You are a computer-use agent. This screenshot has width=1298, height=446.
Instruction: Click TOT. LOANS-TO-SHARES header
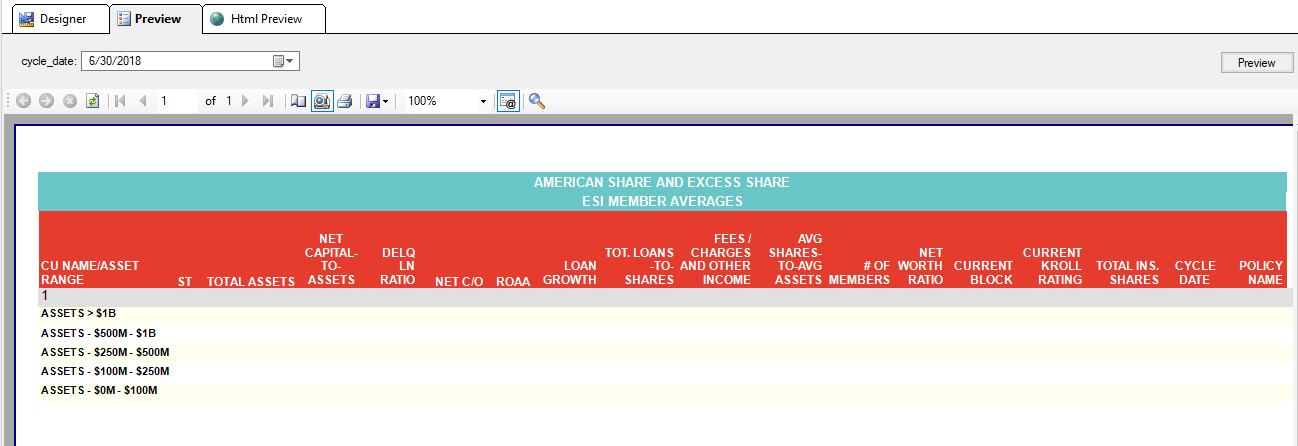coord(640,266)
